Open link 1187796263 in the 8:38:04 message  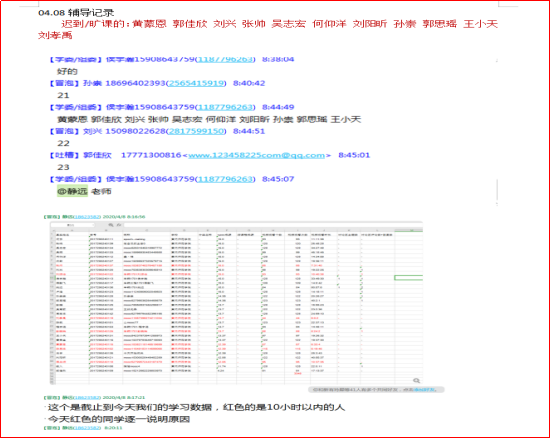point(225,59)
